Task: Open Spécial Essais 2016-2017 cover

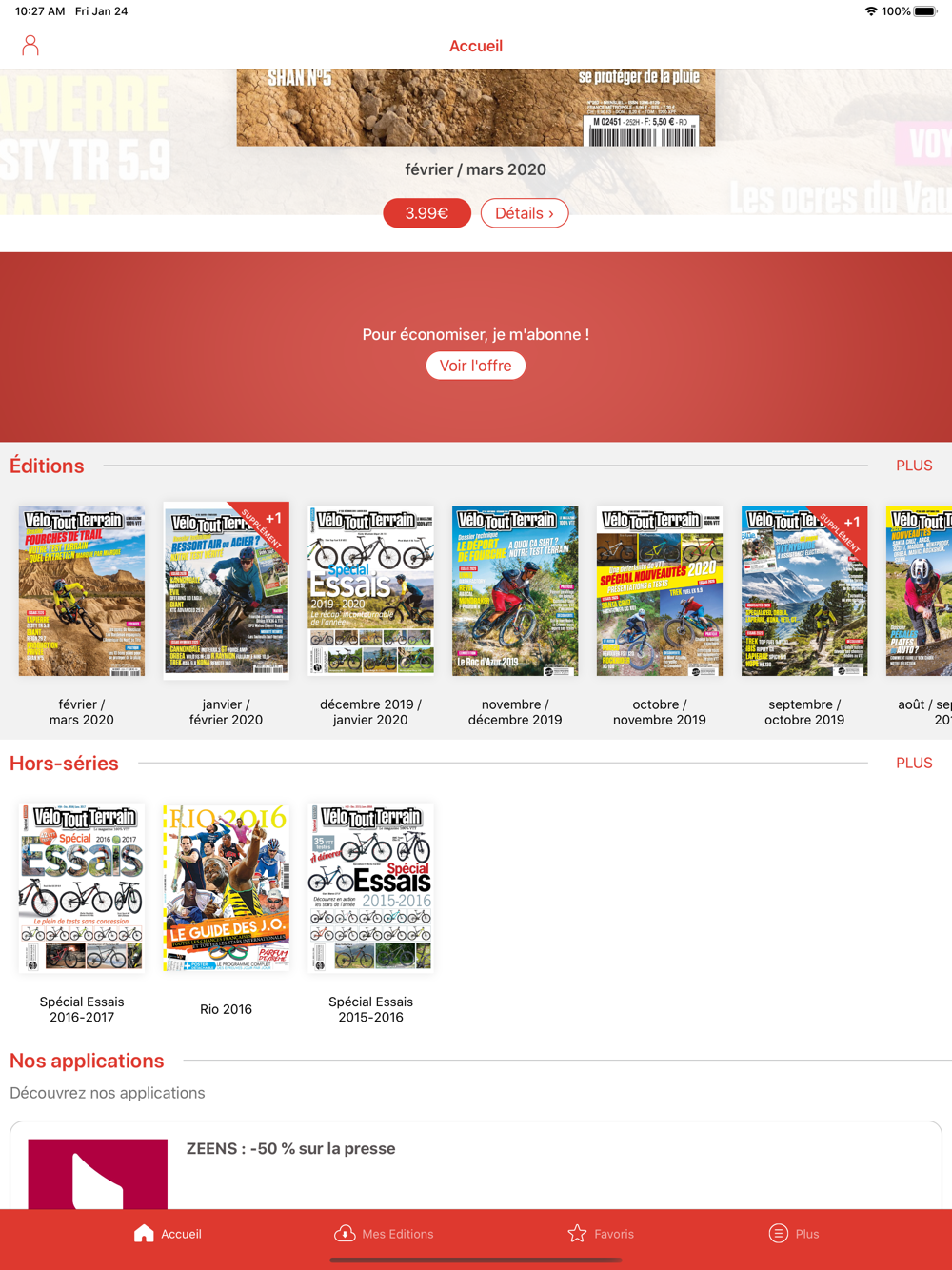Action: [x=82, y=887]
